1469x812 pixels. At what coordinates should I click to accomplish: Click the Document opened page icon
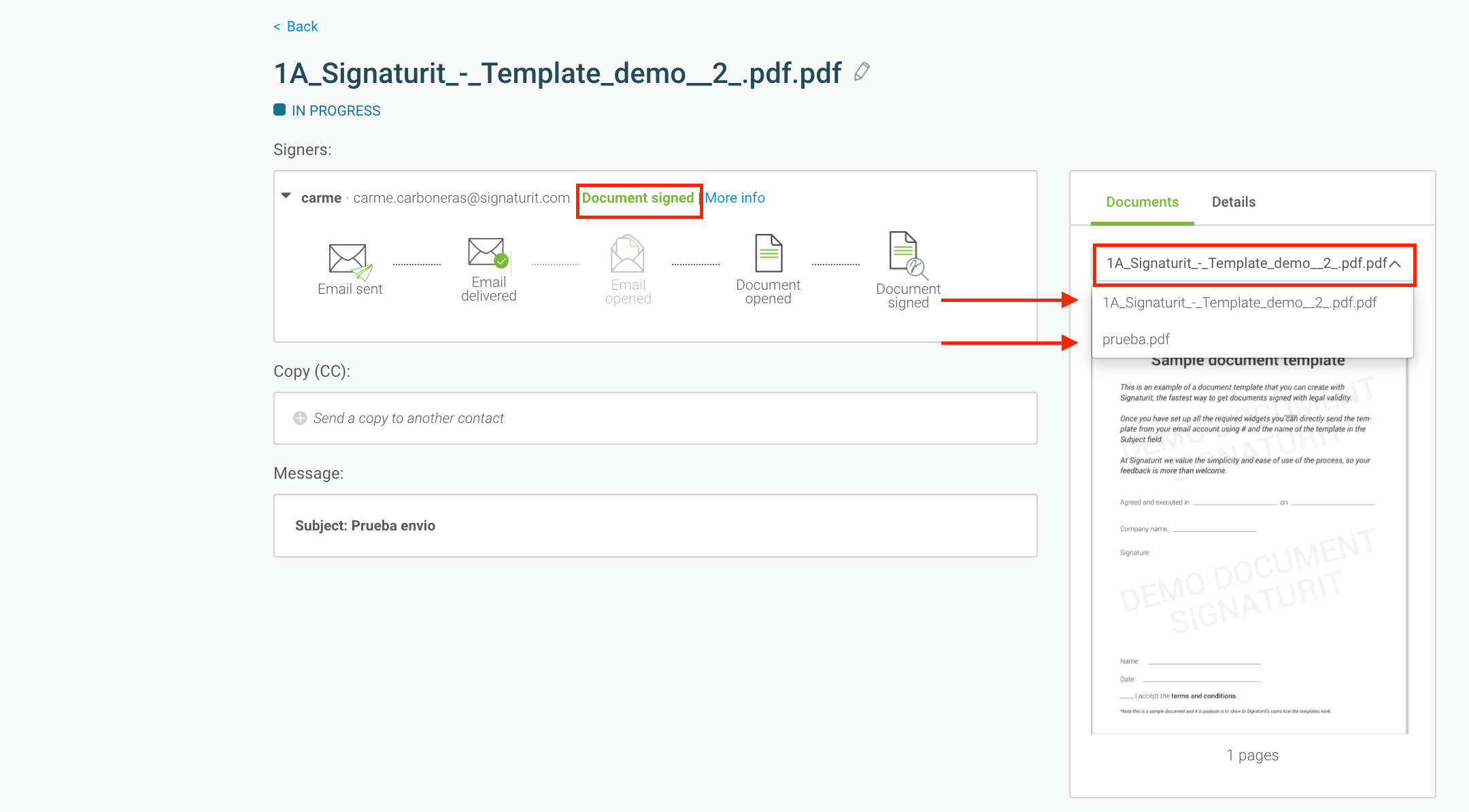coord(769,253)
